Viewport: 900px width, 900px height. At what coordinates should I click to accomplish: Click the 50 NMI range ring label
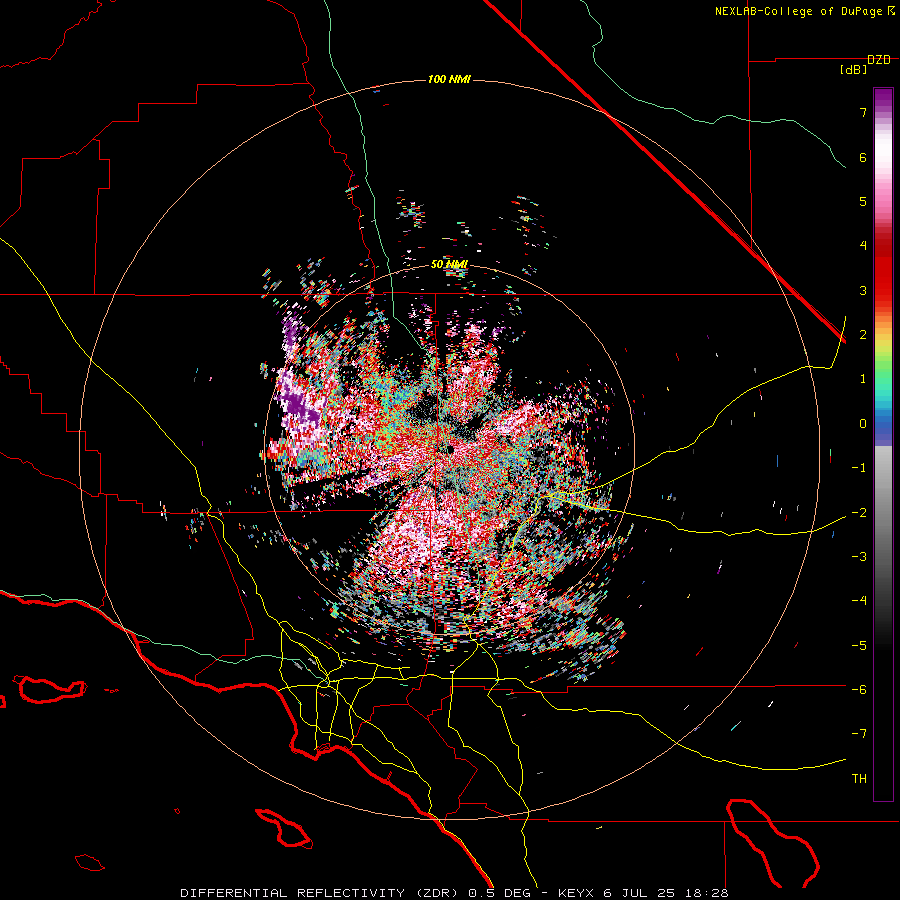[x=449, y=264]
